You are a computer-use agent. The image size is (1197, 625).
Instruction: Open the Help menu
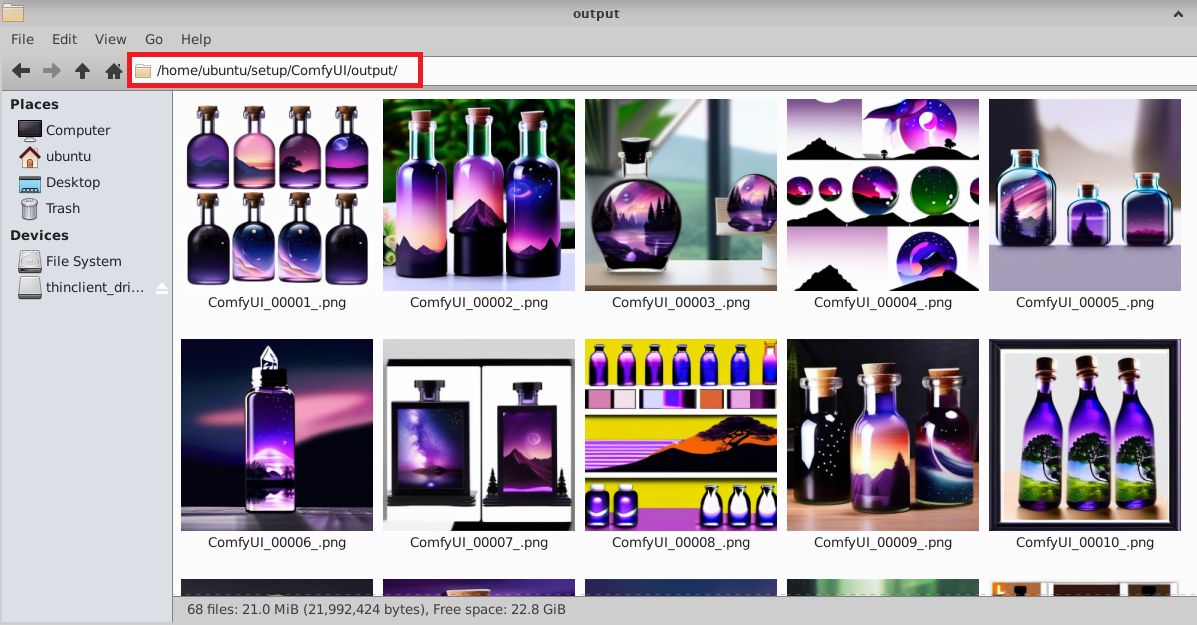(x=196, y=39)
